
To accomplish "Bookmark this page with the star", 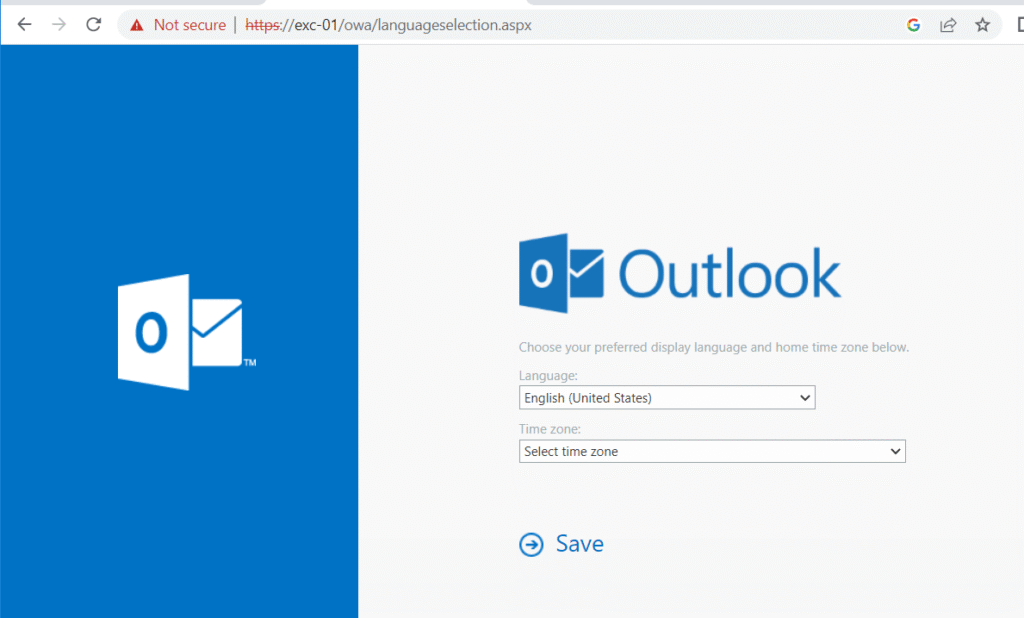I will (982, 25).
